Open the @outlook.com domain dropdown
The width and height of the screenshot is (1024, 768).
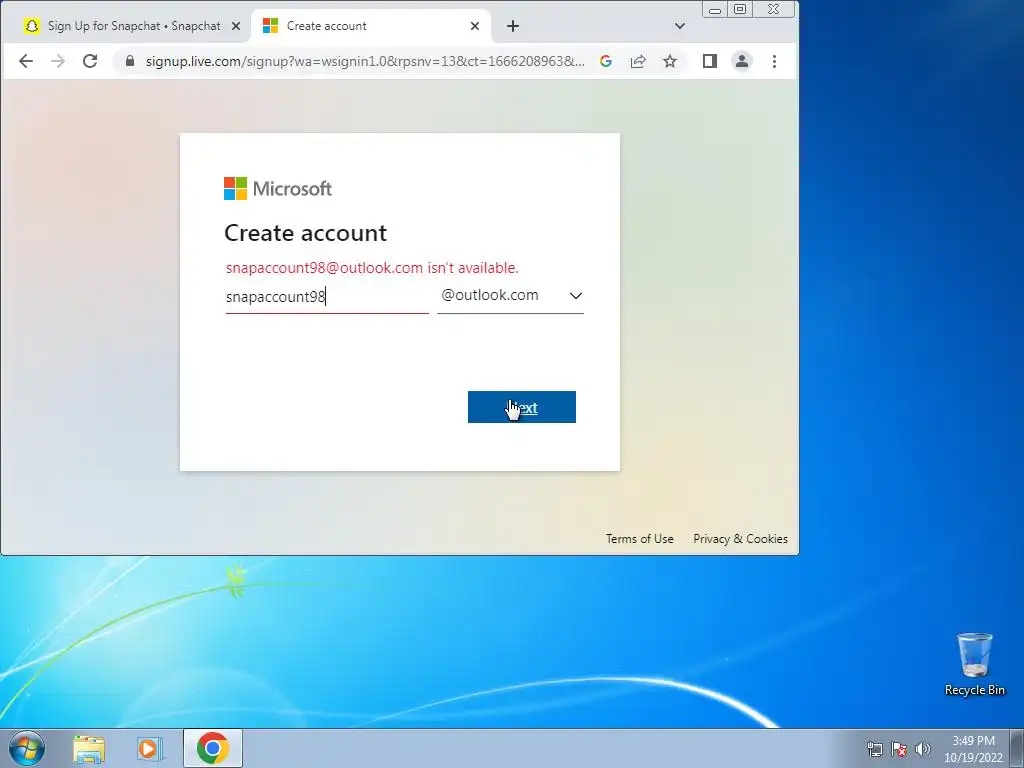(510, 296)
